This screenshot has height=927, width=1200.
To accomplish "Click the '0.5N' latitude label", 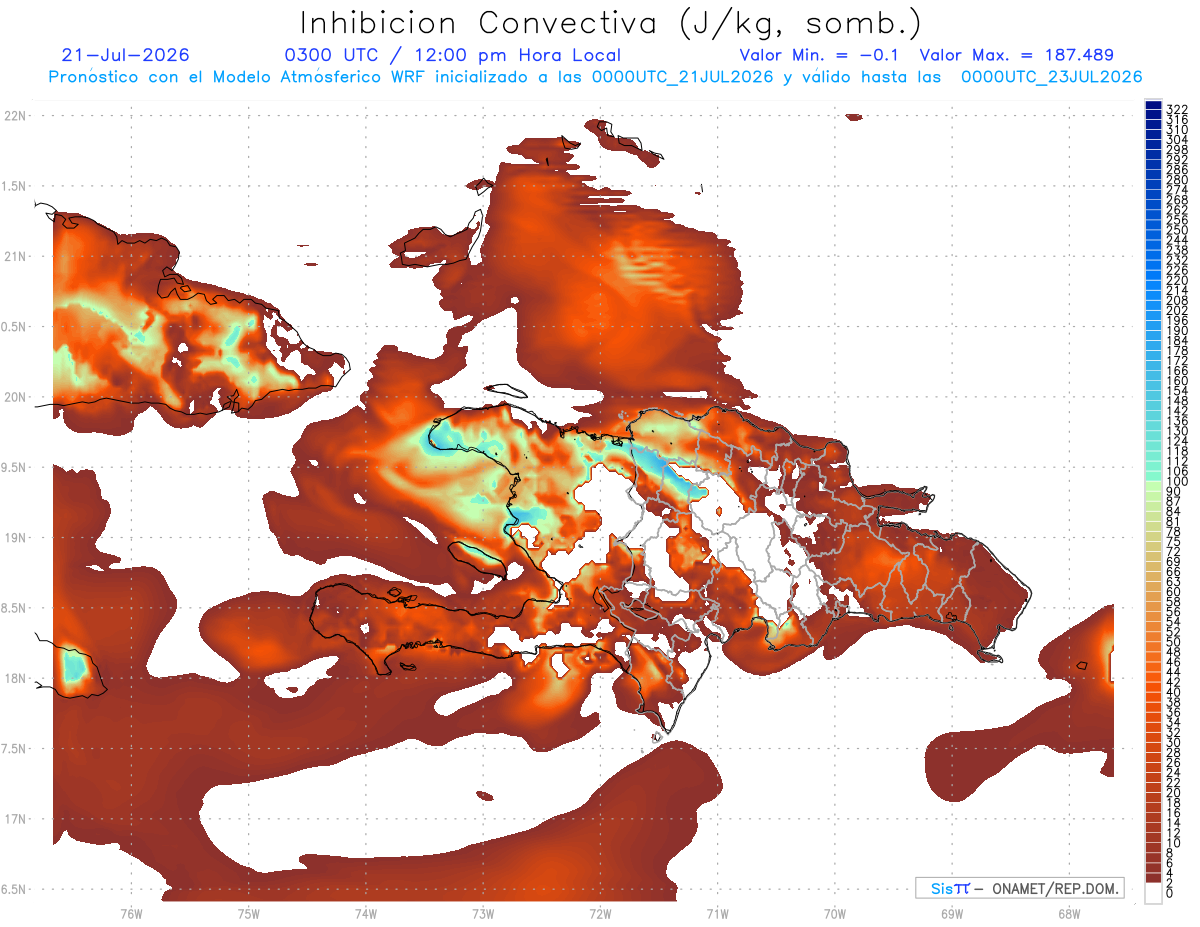I will (15, 327).
